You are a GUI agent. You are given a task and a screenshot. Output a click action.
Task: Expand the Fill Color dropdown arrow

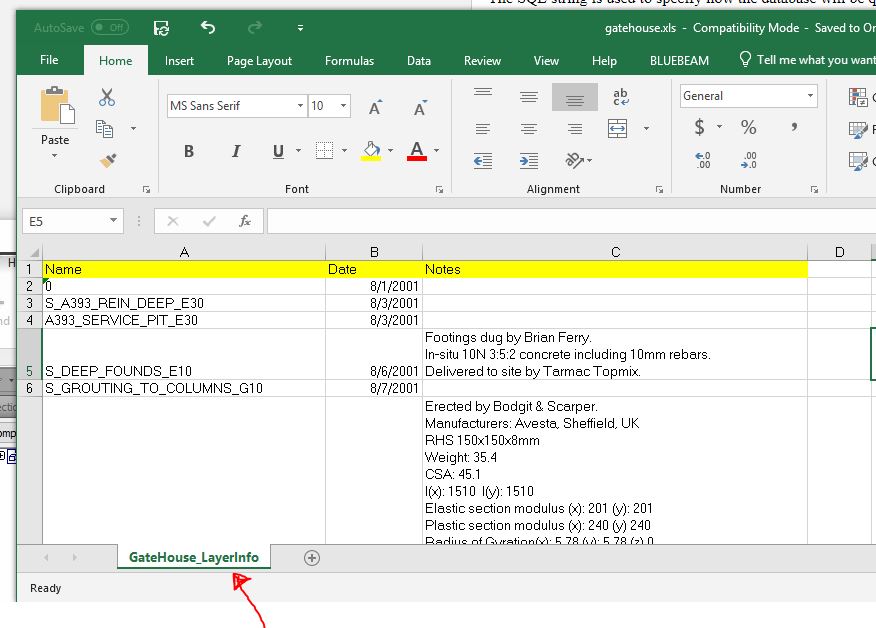pos(391,150)
